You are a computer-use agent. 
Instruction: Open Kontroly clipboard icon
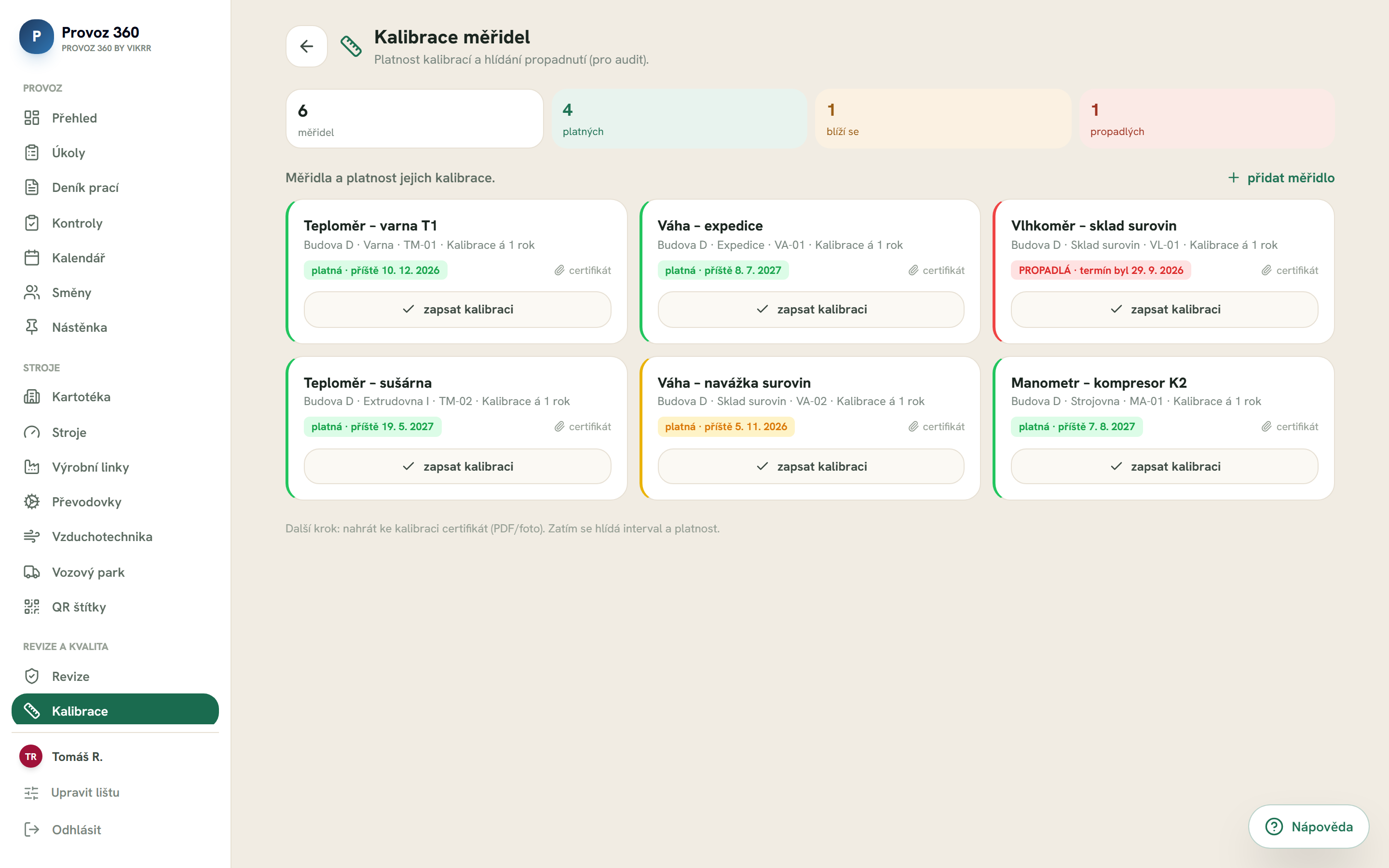pyautogui.click(x=31, y=223)
